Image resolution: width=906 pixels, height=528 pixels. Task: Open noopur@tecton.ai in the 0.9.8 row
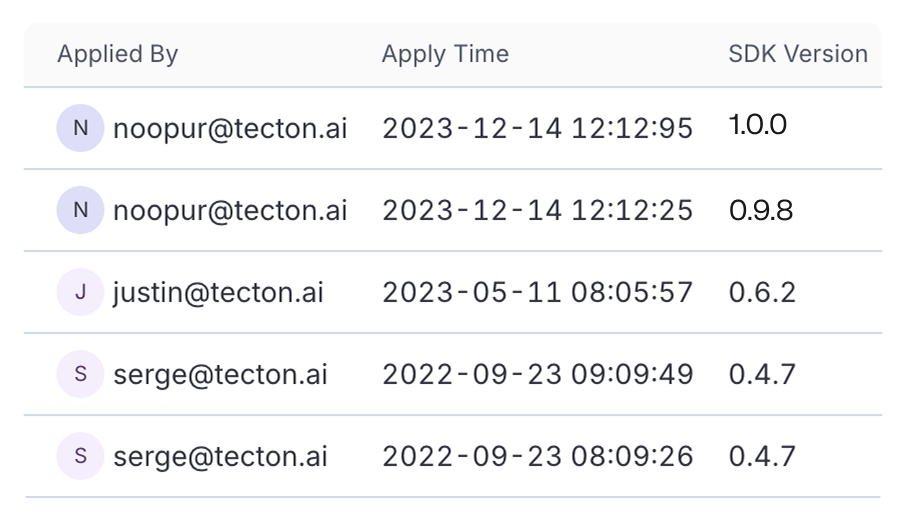click(230, 211)
